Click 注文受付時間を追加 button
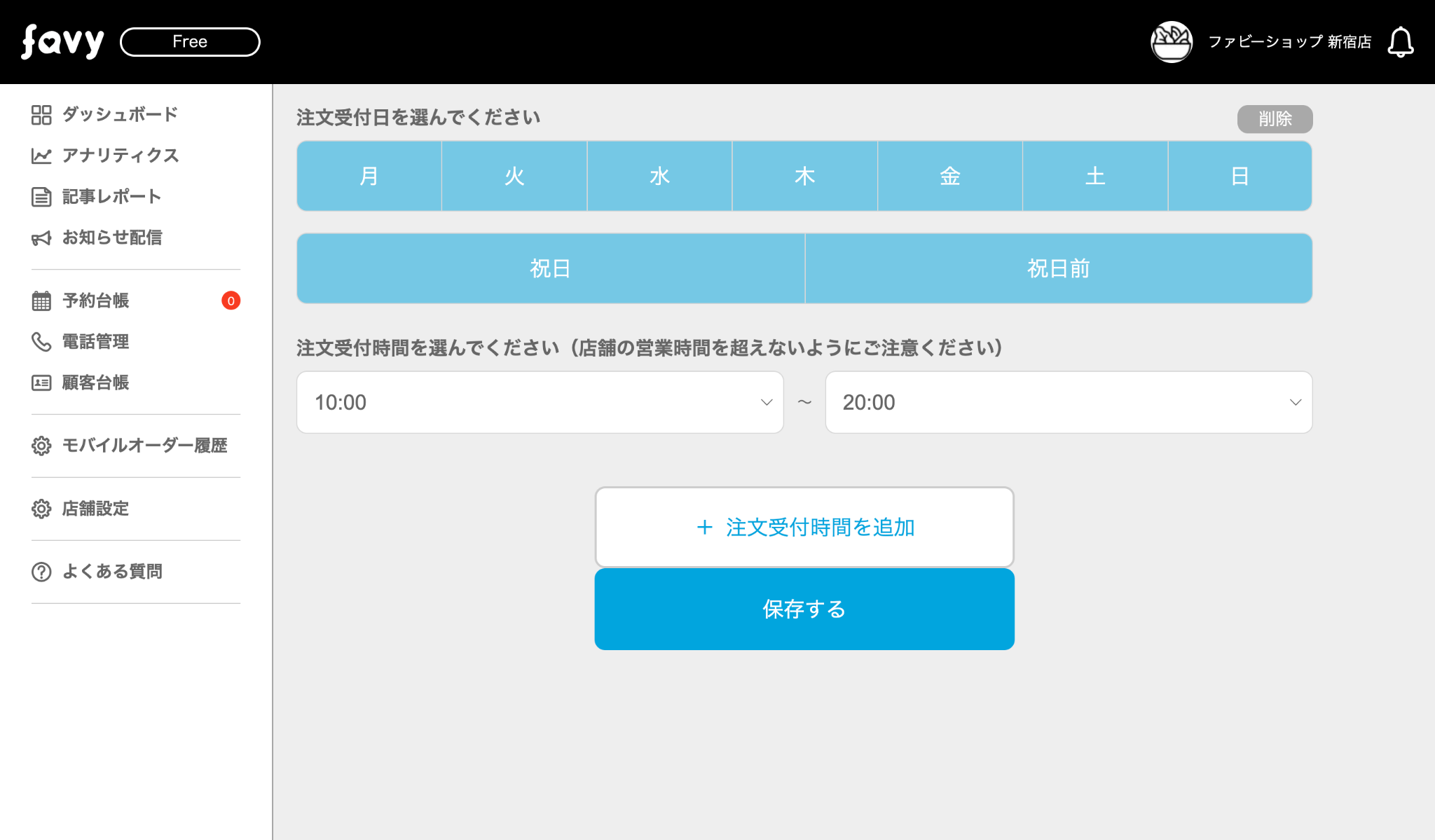Screen dimensions: 1435x840 (804, 527)
